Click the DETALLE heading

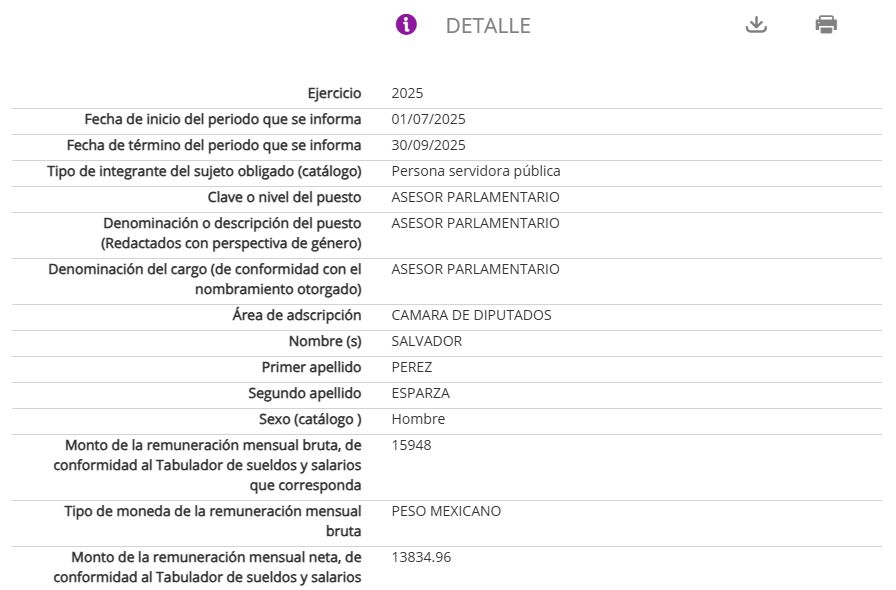click(x=488, y=26)
